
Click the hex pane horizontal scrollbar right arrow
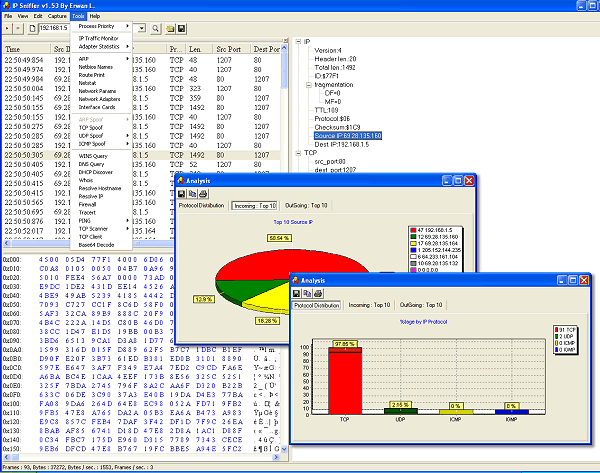coord(276,457)
